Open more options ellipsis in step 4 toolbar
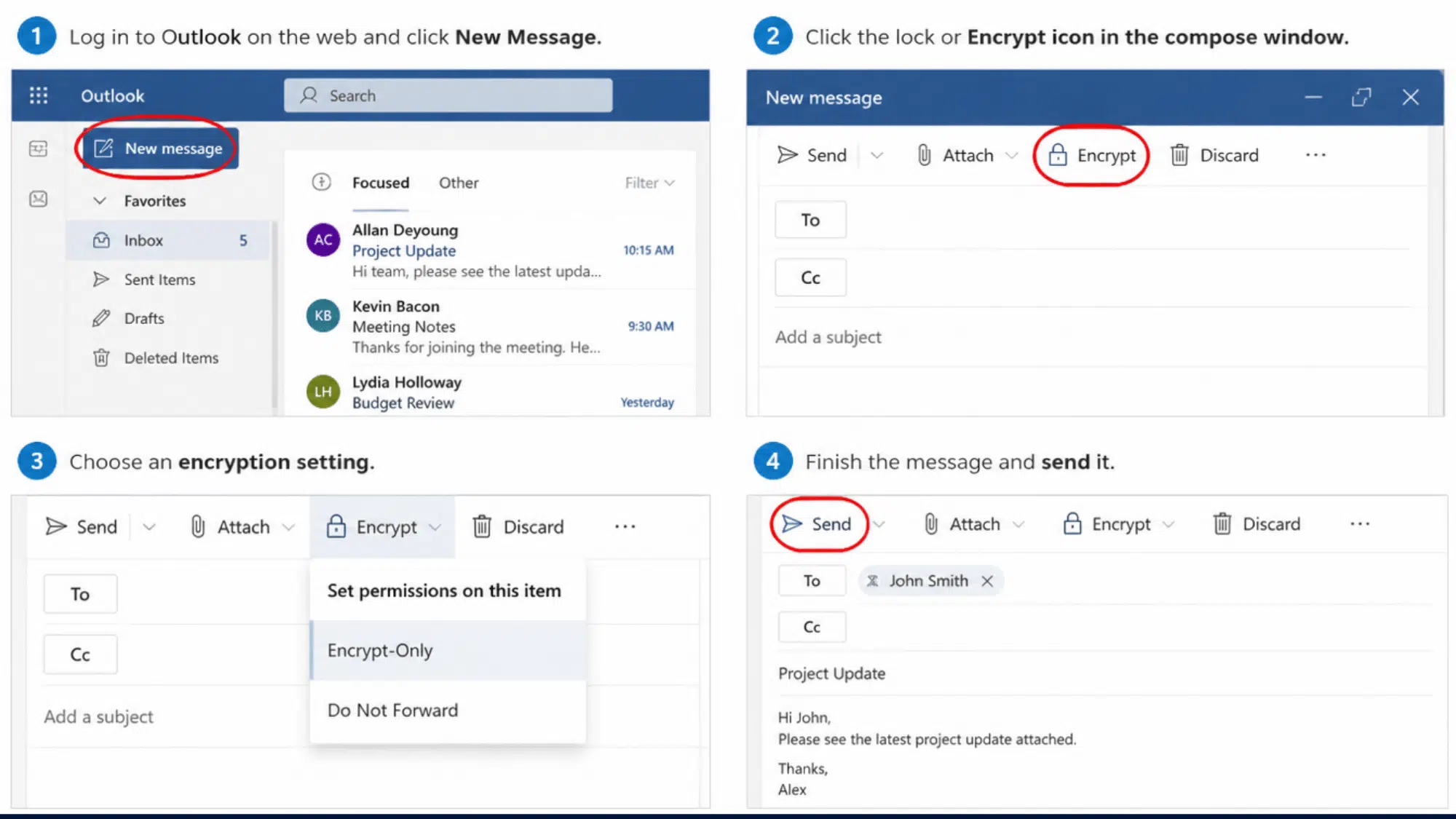 (x=1359, y=524)
